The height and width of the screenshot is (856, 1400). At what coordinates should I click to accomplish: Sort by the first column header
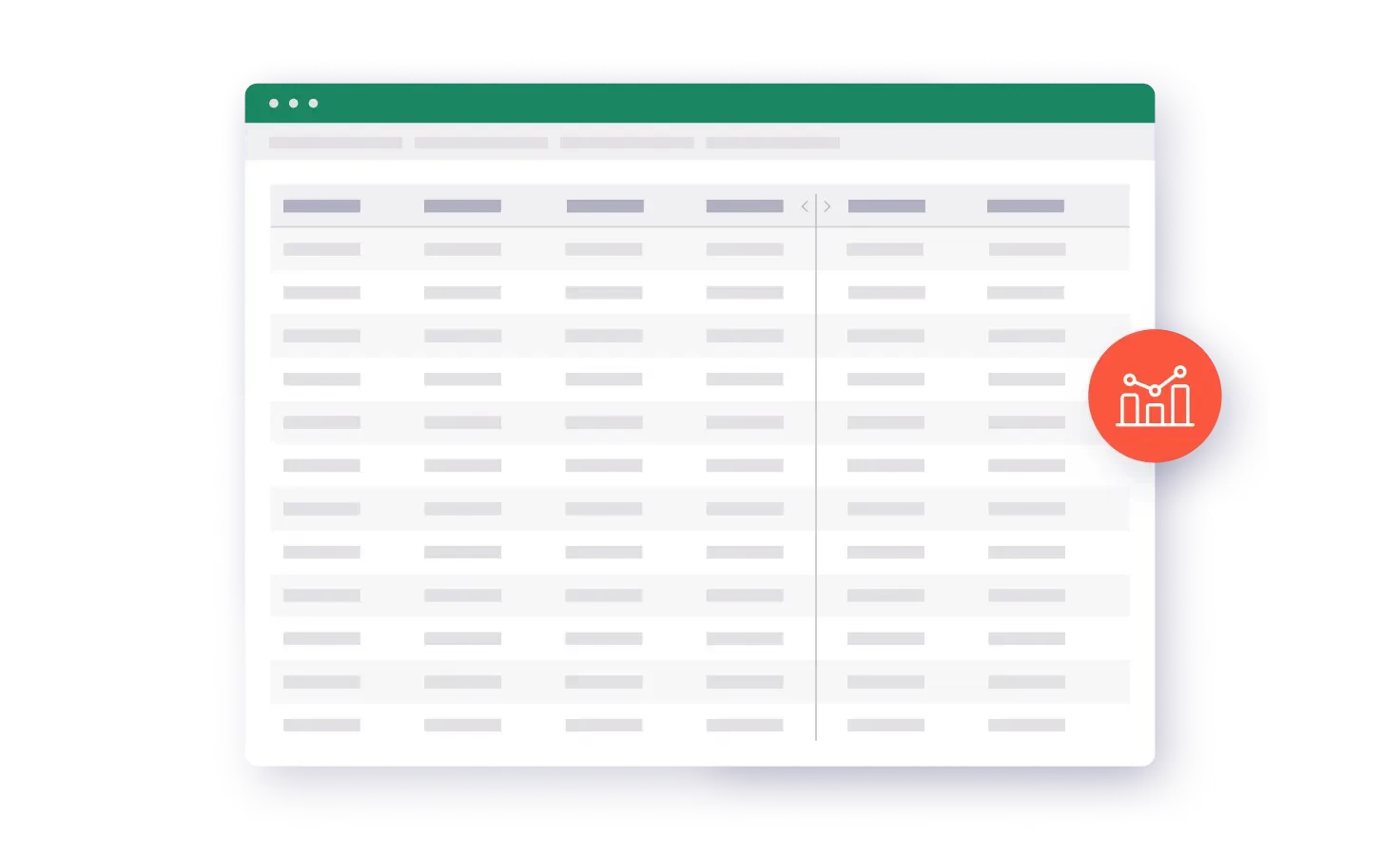coord(321,206)
